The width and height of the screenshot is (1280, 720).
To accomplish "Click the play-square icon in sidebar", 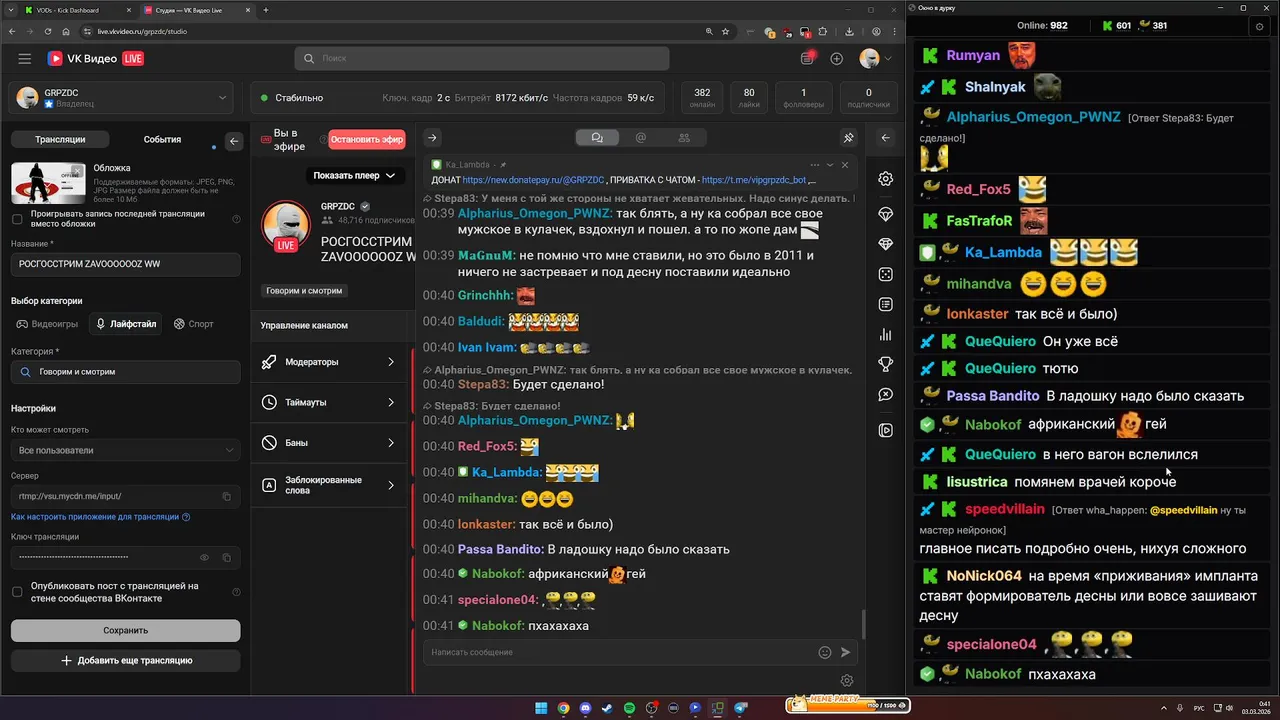I will point(886,431).
